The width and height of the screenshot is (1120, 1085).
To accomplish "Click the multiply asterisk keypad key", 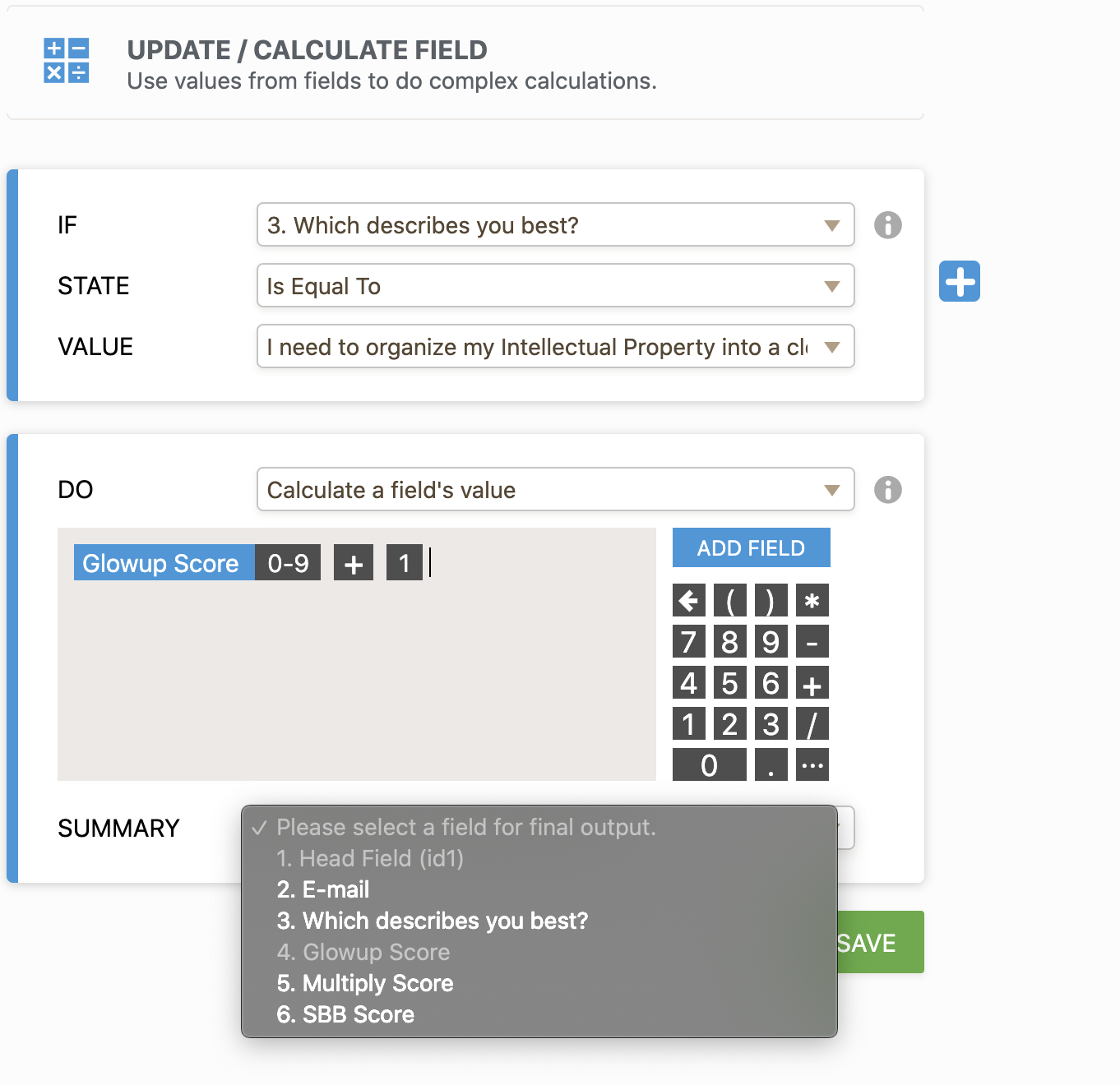I will coord(812,601).
